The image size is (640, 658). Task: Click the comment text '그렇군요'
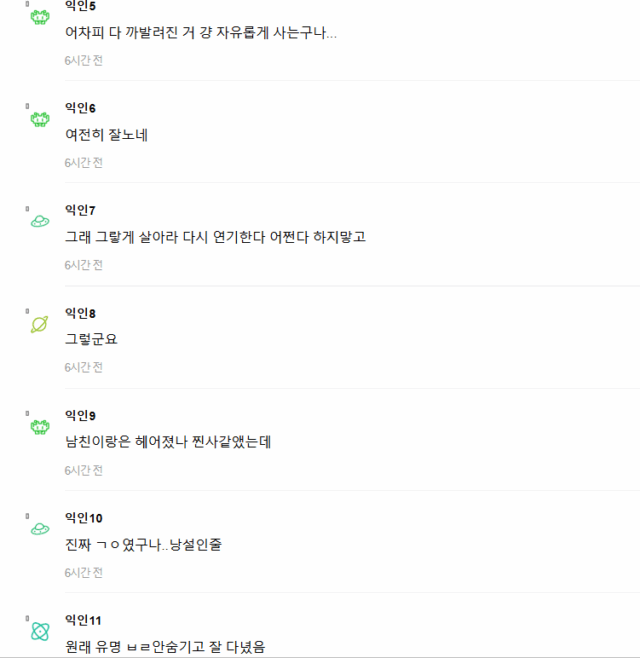tap(92, 340)
